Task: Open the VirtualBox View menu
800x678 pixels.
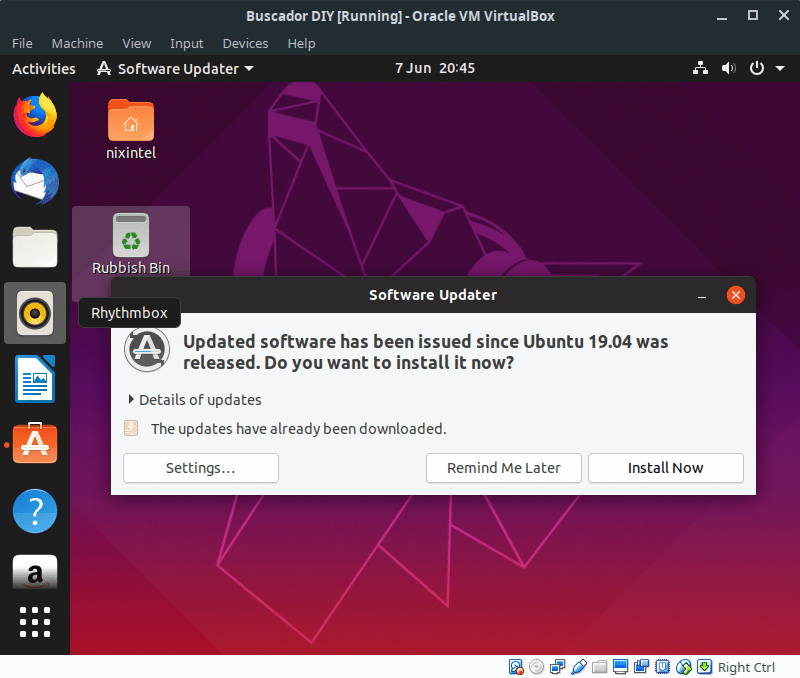Action: pos(137,44)
